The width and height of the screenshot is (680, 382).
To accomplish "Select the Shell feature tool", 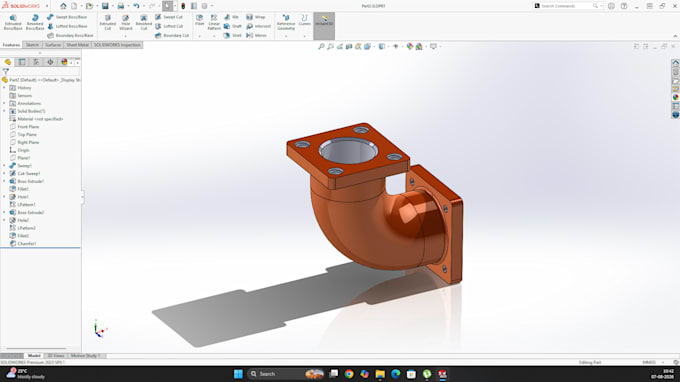I will coord(232,36).
